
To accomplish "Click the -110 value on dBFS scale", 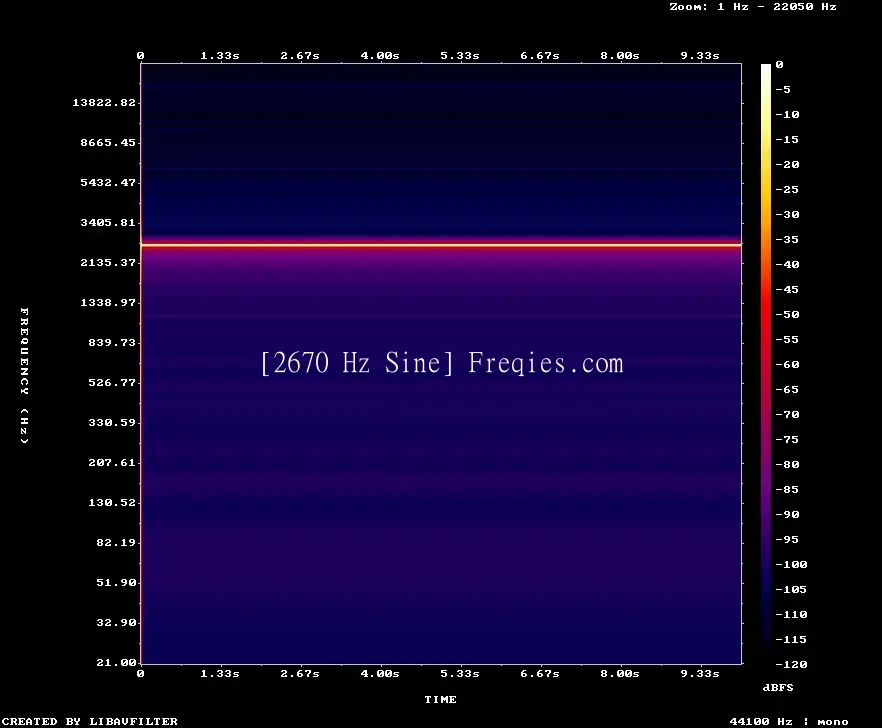I will (791, 614).
